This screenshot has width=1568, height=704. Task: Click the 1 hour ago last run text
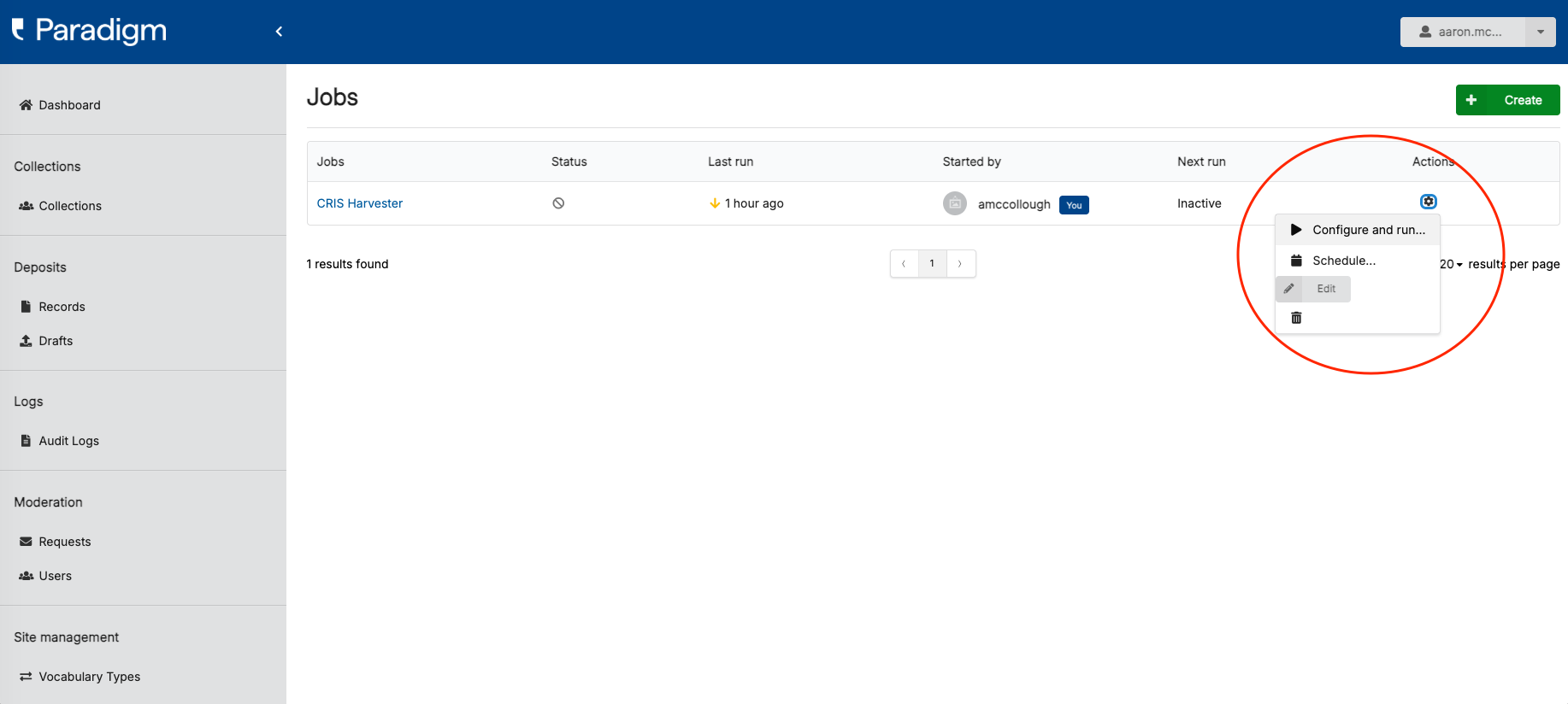coord(754,203)
